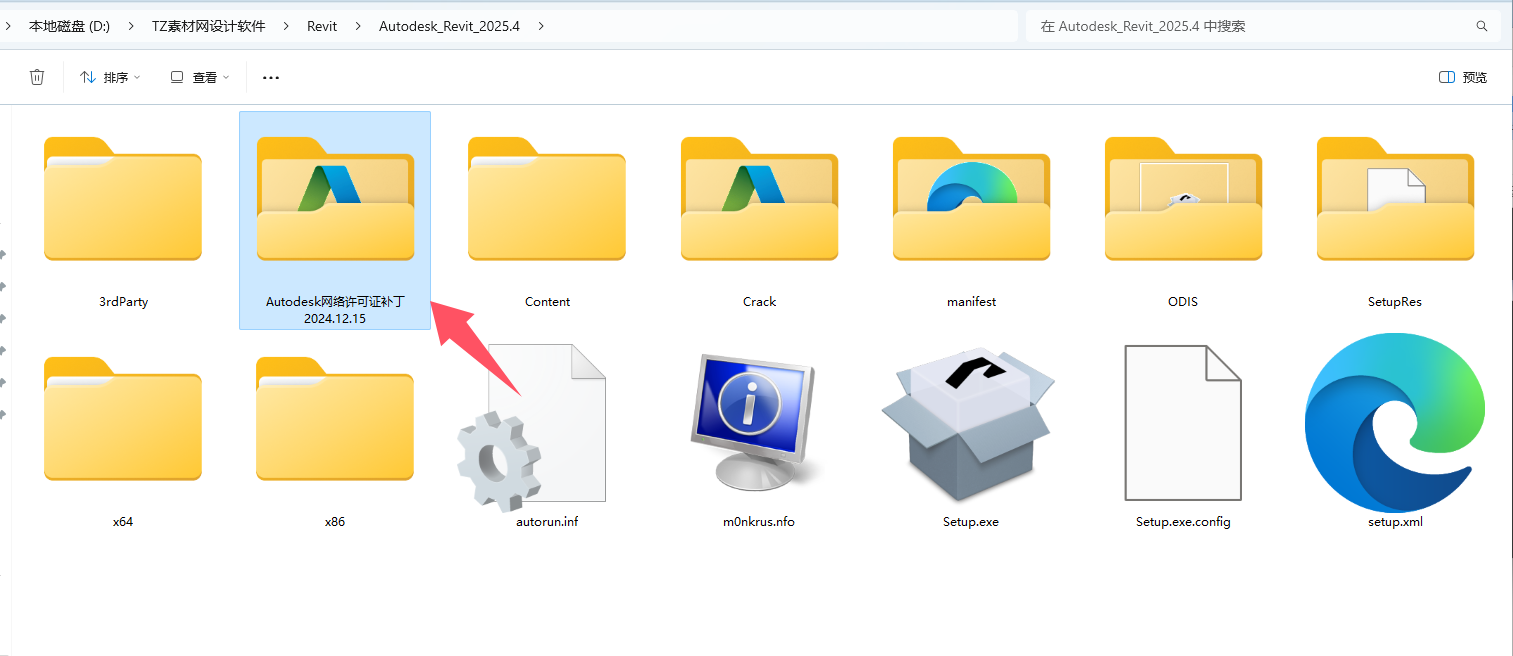The height and width of the screenshot is (656, 1513).
Task: Select the x64 folder icon
Action: 123,418
